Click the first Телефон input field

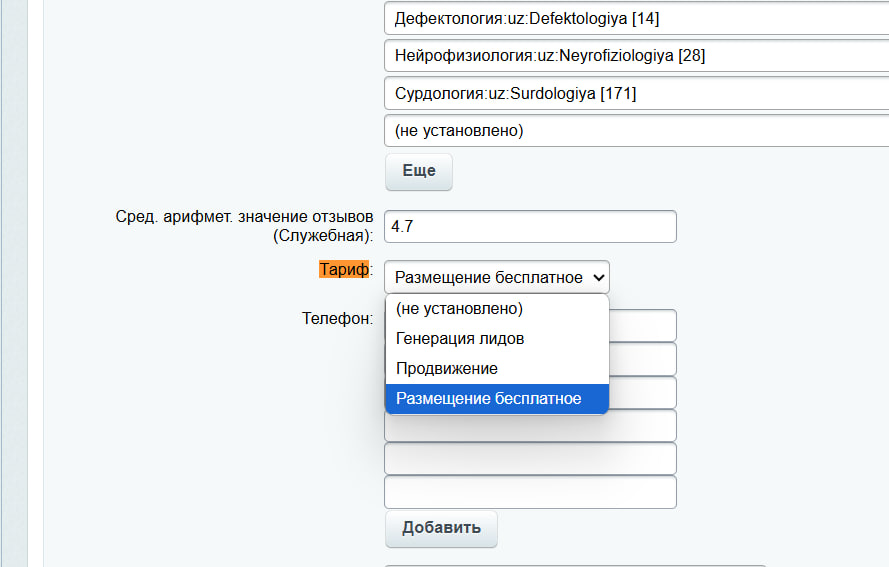coord(642,324)
